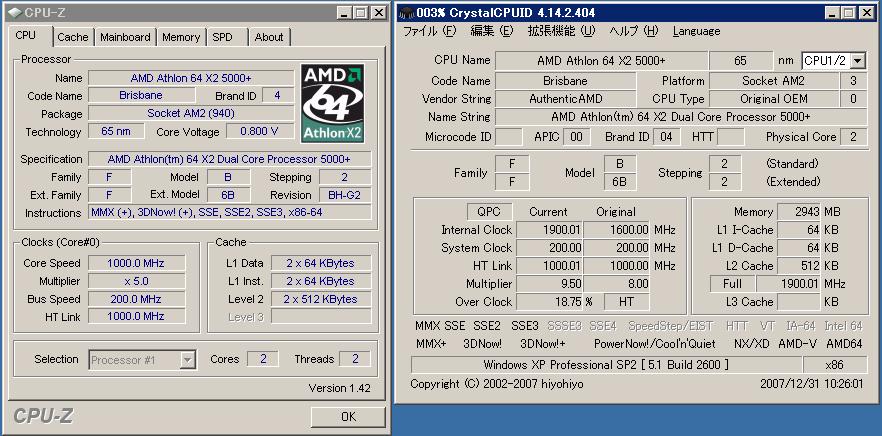The width and height of the screenshot is (882, 436).
Task: Click the Cores value 2 in CPU-Z
Action: pyautogui.click(x=263, y=359)
